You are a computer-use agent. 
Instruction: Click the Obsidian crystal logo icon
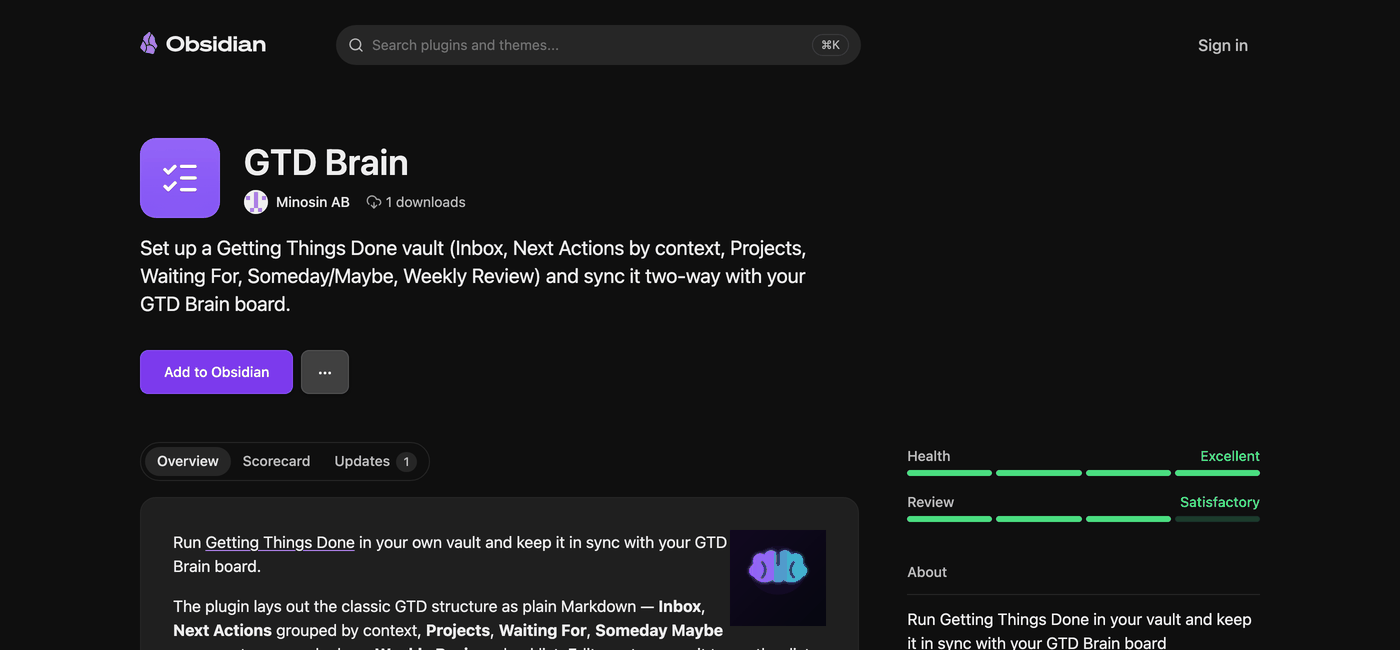point(149,43)
